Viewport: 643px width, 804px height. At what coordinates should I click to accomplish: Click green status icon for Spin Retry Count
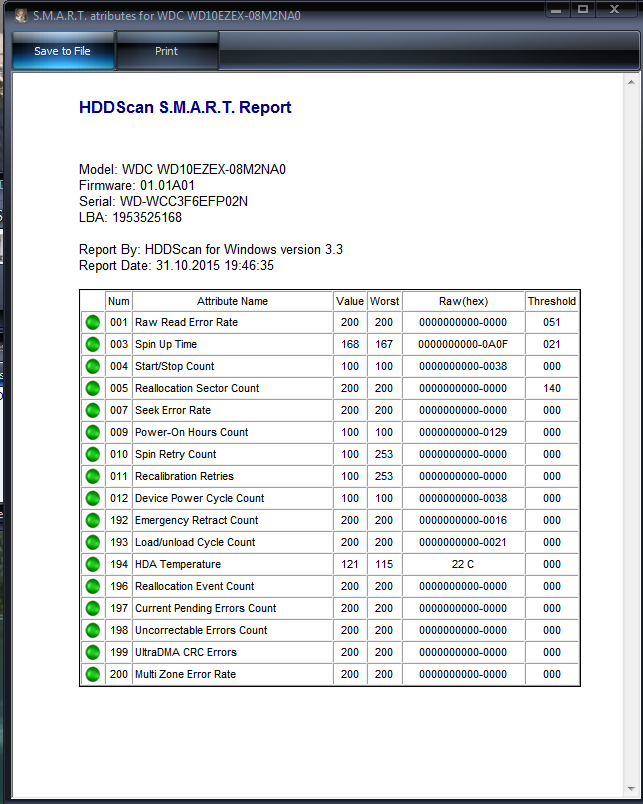click(93, 454)
